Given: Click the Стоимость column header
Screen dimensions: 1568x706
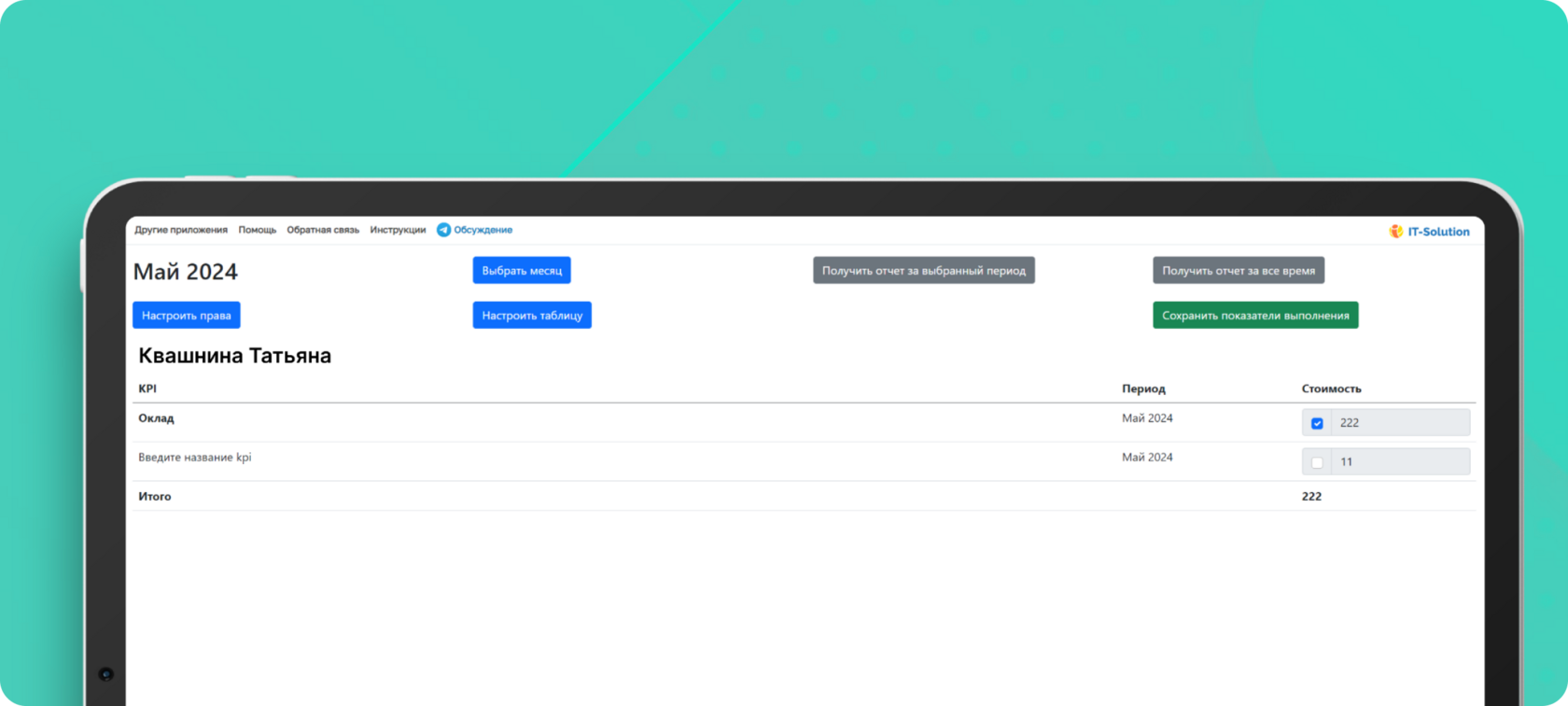Looking at the screenshot, I should tap(1332, 388).
